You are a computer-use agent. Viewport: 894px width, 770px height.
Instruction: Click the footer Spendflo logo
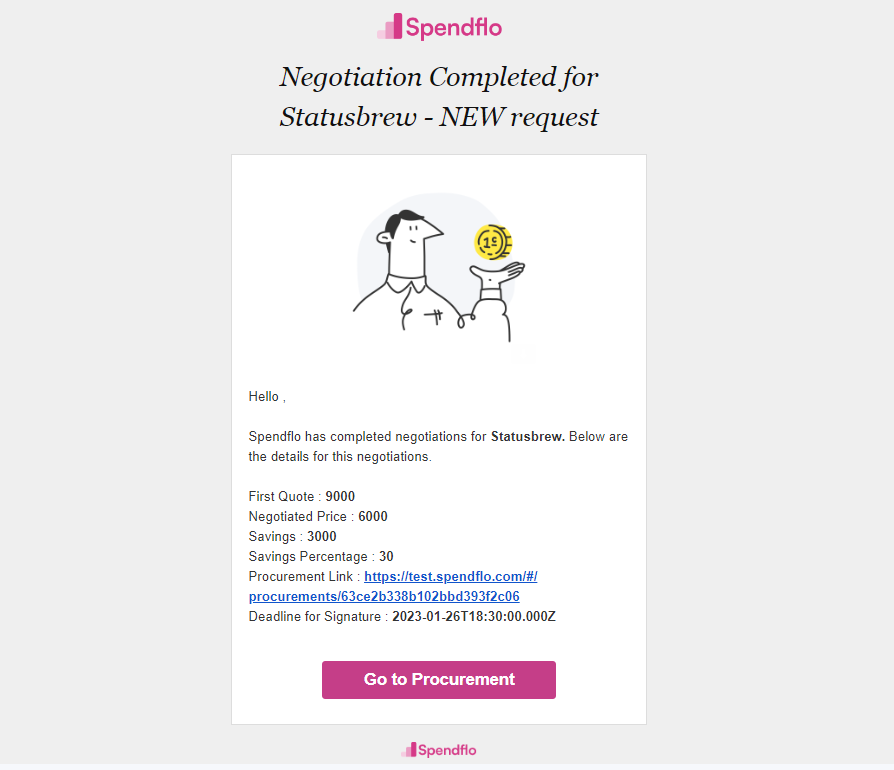click(438, 750)
